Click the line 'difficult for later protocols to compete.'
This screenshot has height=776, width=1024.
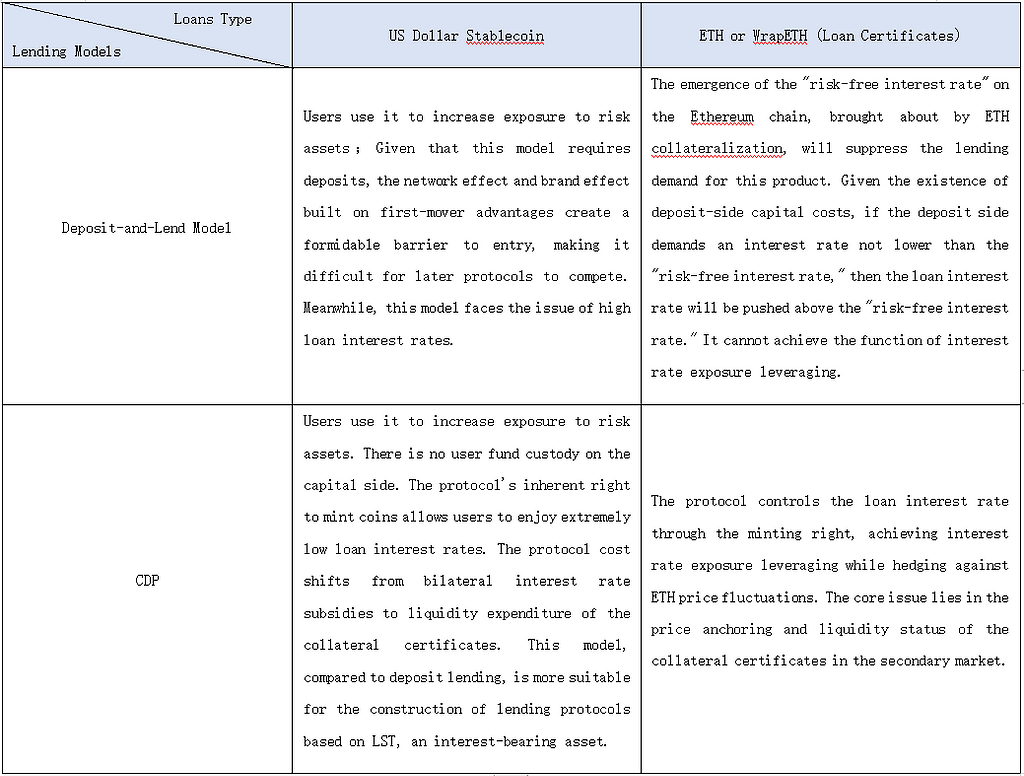coord(465,277)
